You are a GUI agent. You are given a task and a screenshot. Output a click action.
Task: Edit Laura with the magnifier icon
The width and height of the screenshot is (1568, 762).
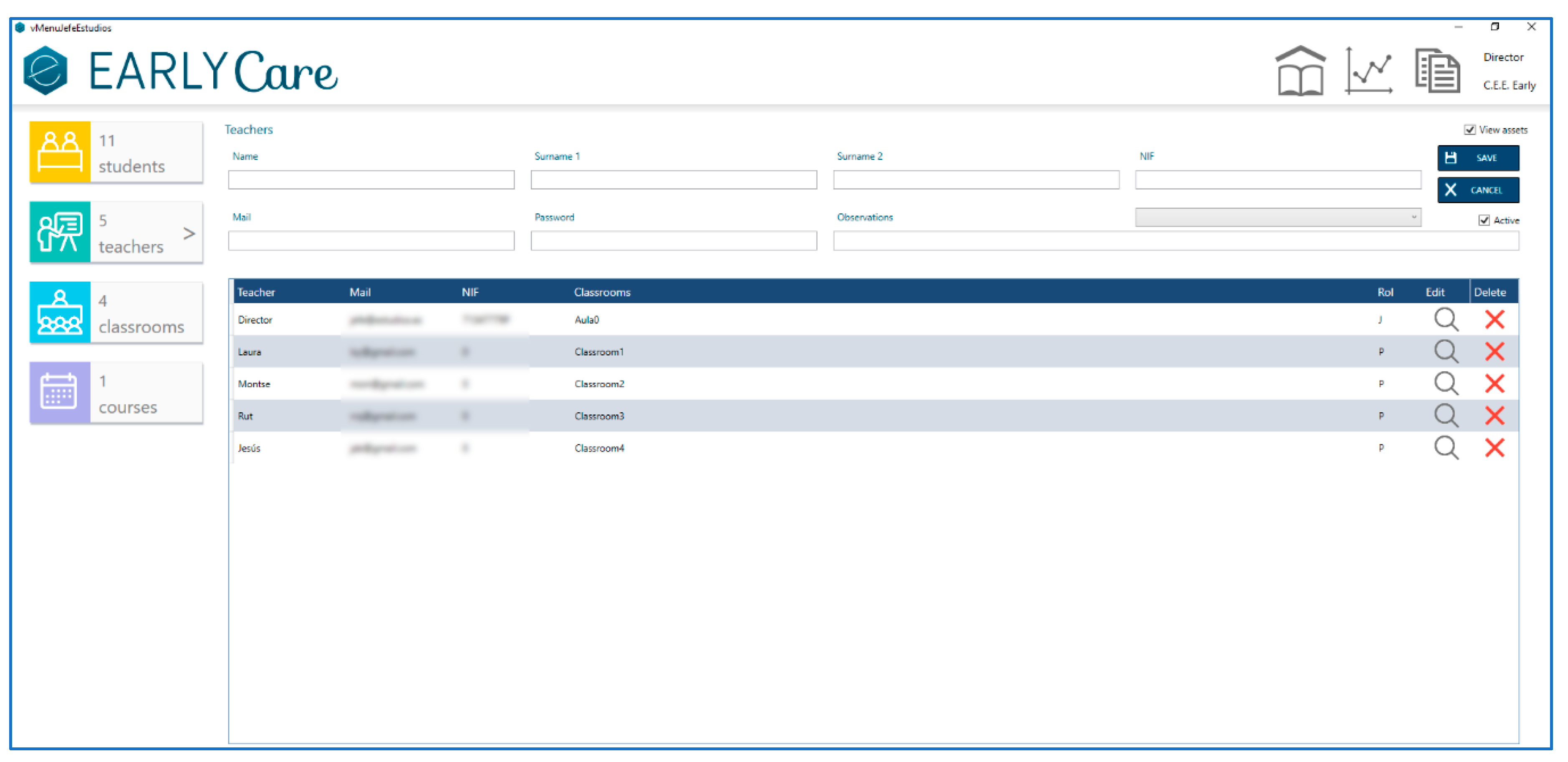[1446, 352]
